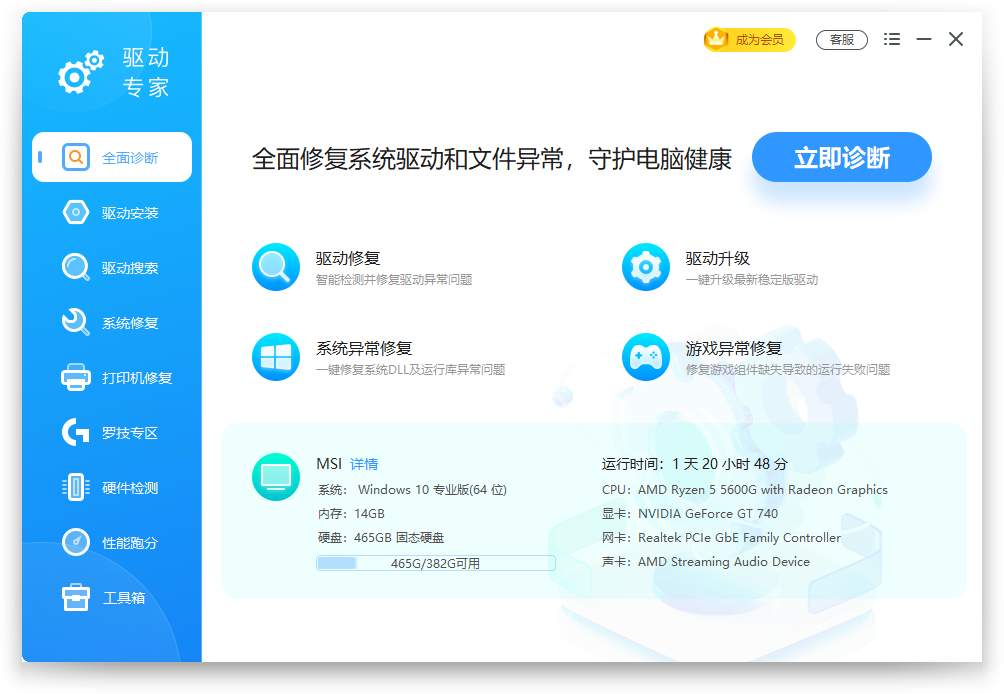The height and width of the screenshot is (694, 1004).
Task: Open the 驱动修复 title text
Action: coord(348,258)
